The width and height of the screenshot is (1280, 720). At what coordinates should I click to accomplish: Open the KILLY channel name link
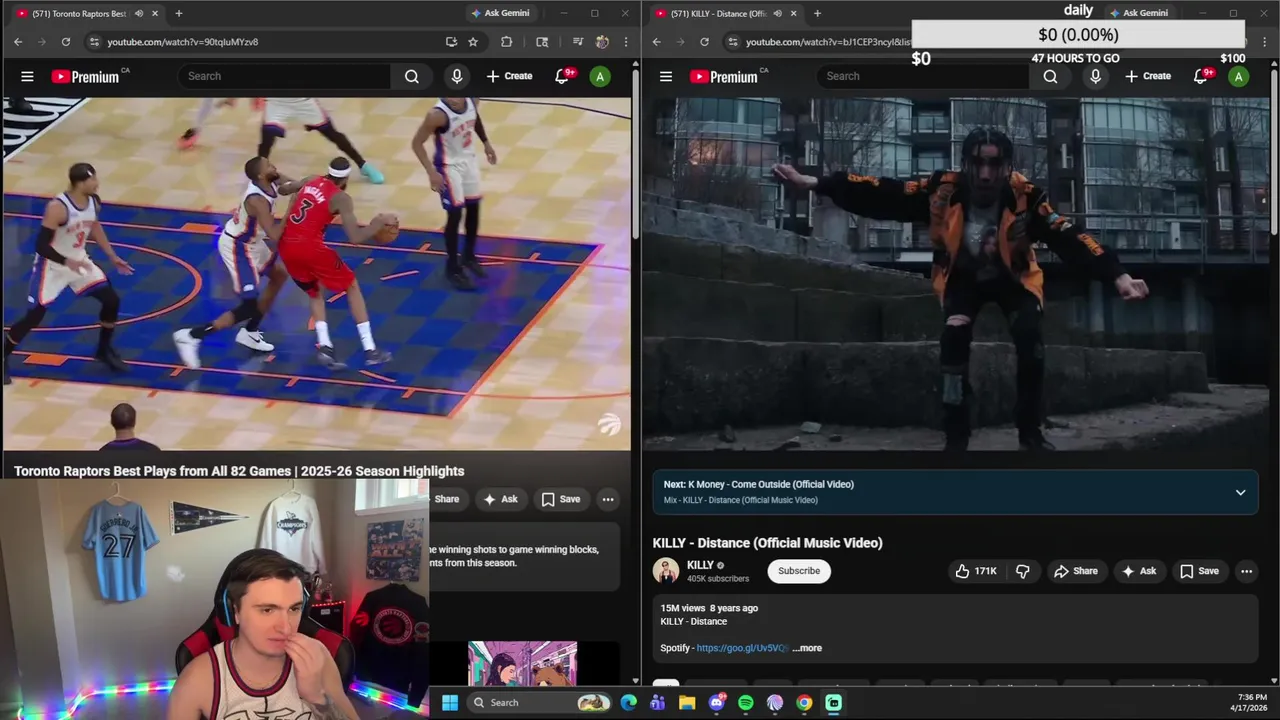coord(700,565)
